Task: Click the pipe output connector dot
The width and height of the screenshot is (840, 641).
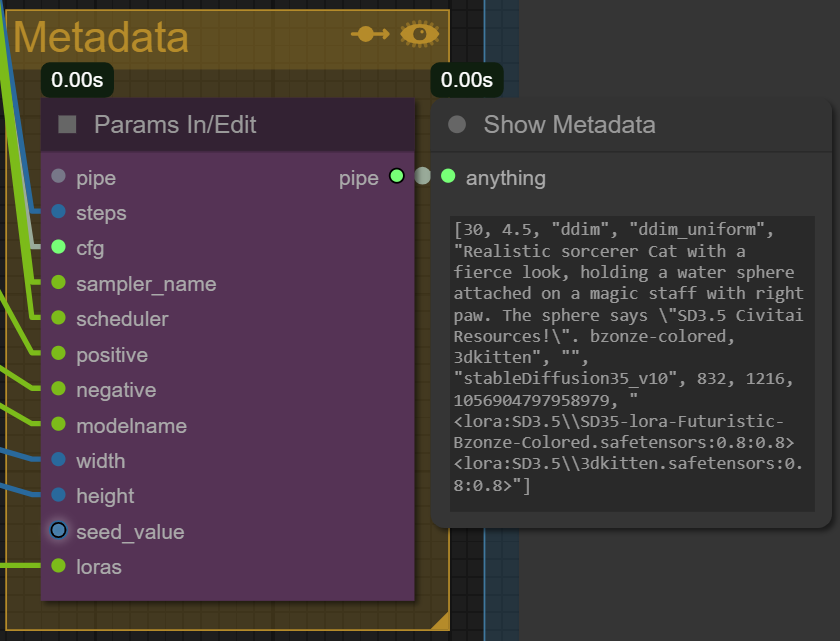Action: tap(396, 176)
